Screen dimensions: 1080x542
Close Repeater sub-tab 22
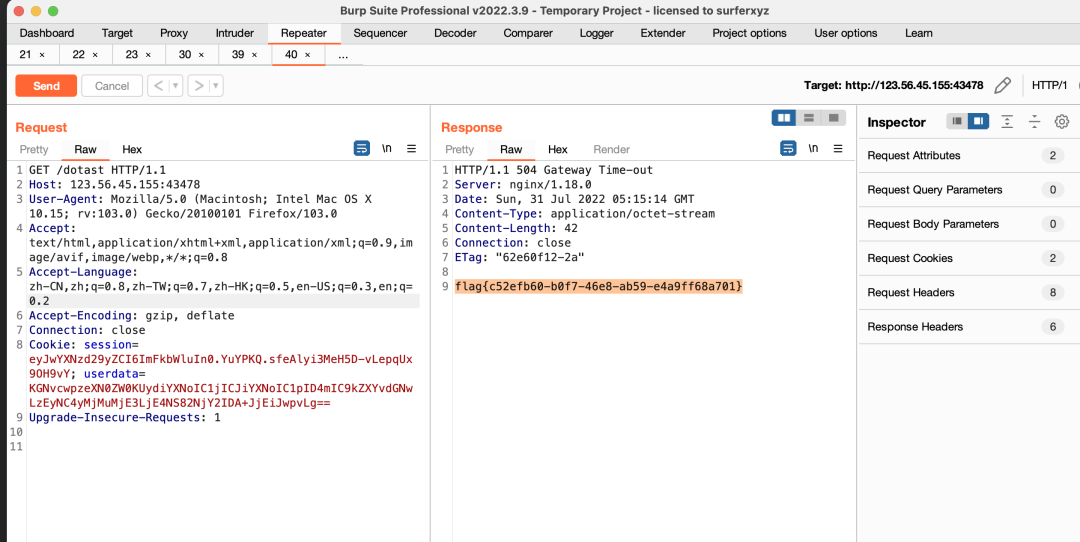95,54
